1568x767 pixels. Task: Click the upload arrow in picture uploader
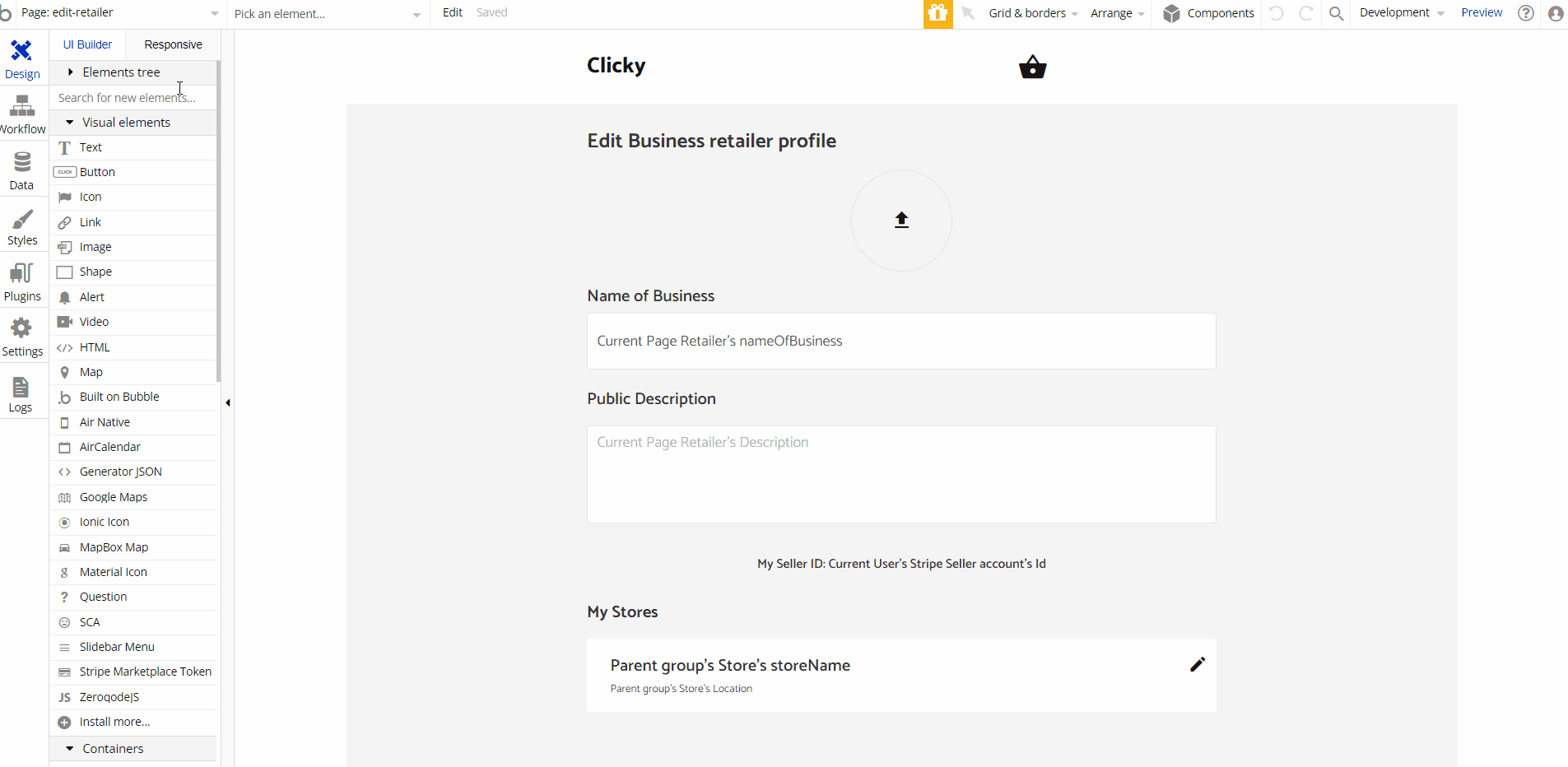pos(901,220)
